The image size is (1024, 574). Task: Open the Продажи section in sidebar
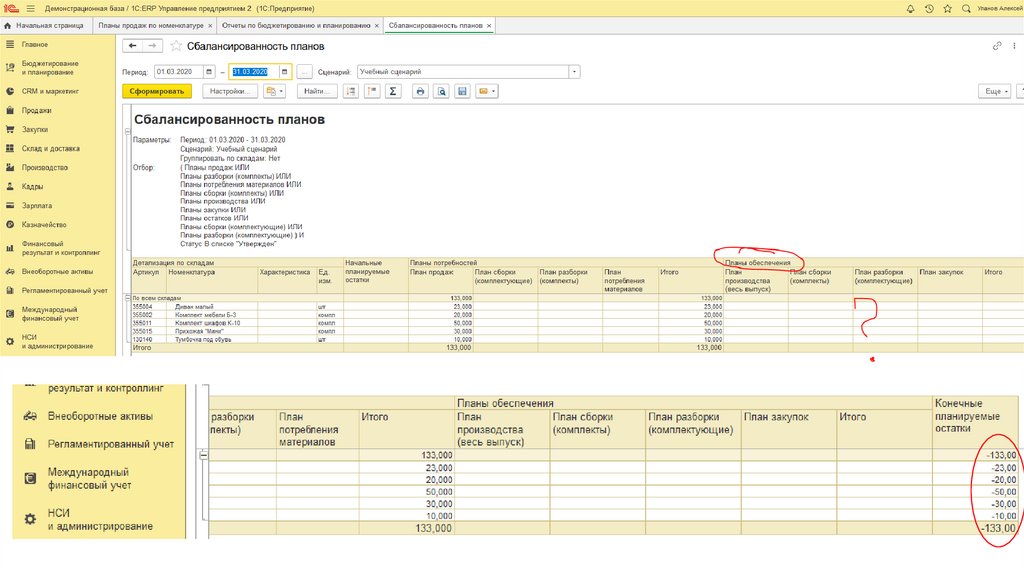37,110
